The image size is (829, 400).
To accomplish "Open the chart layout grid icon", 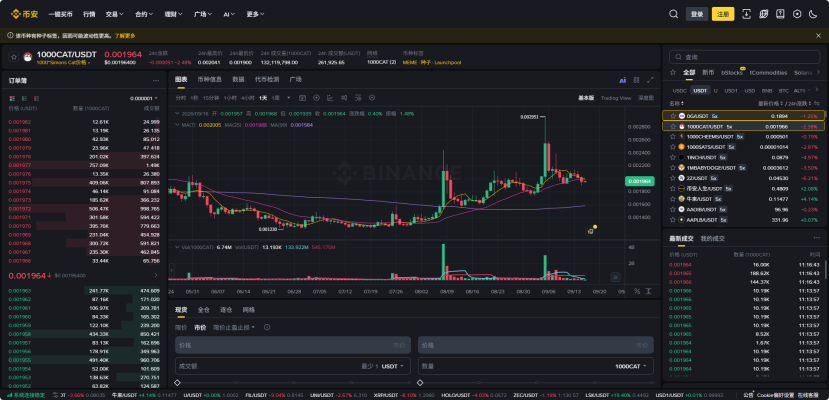I will click(x=637, y=80).
